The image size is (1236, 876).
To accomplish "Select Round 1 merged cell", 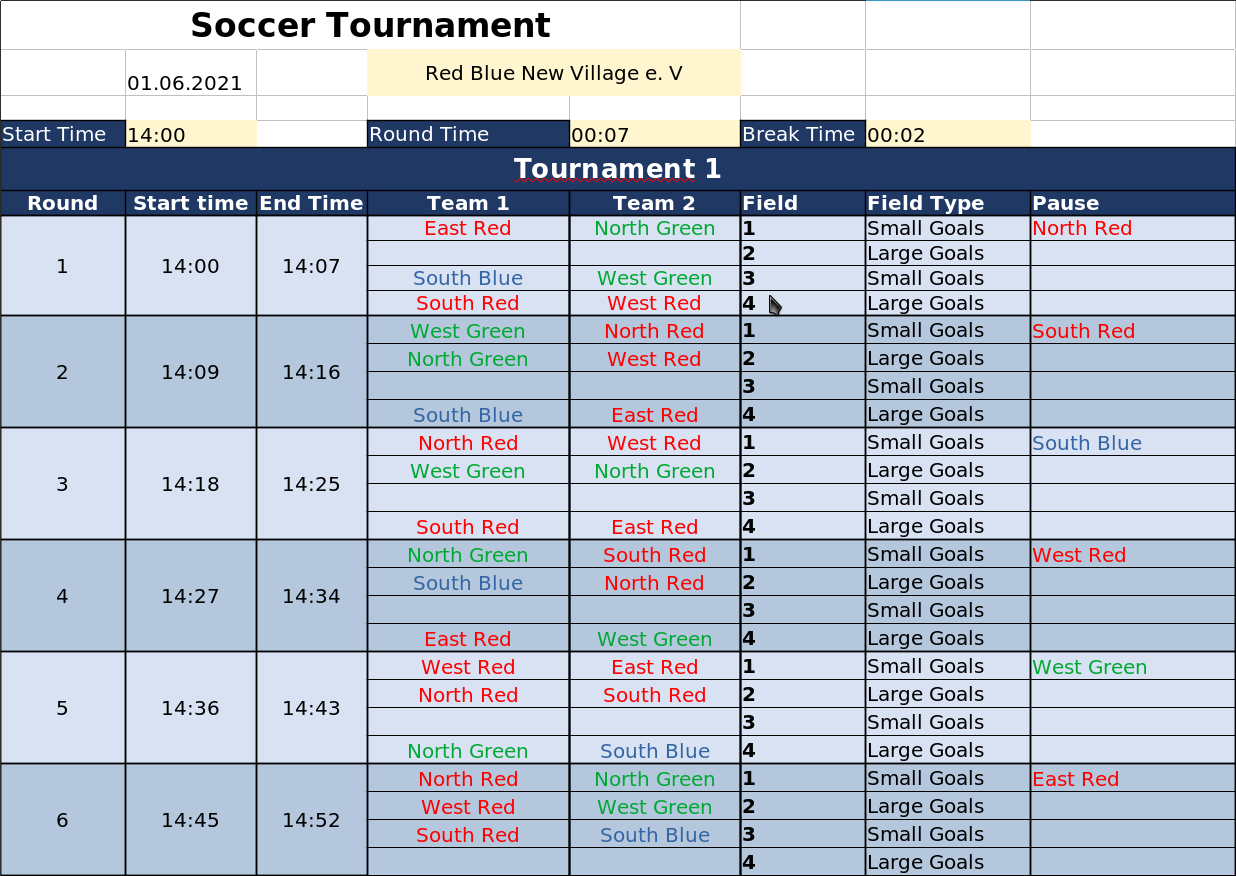I will click(x=63, y=266).
